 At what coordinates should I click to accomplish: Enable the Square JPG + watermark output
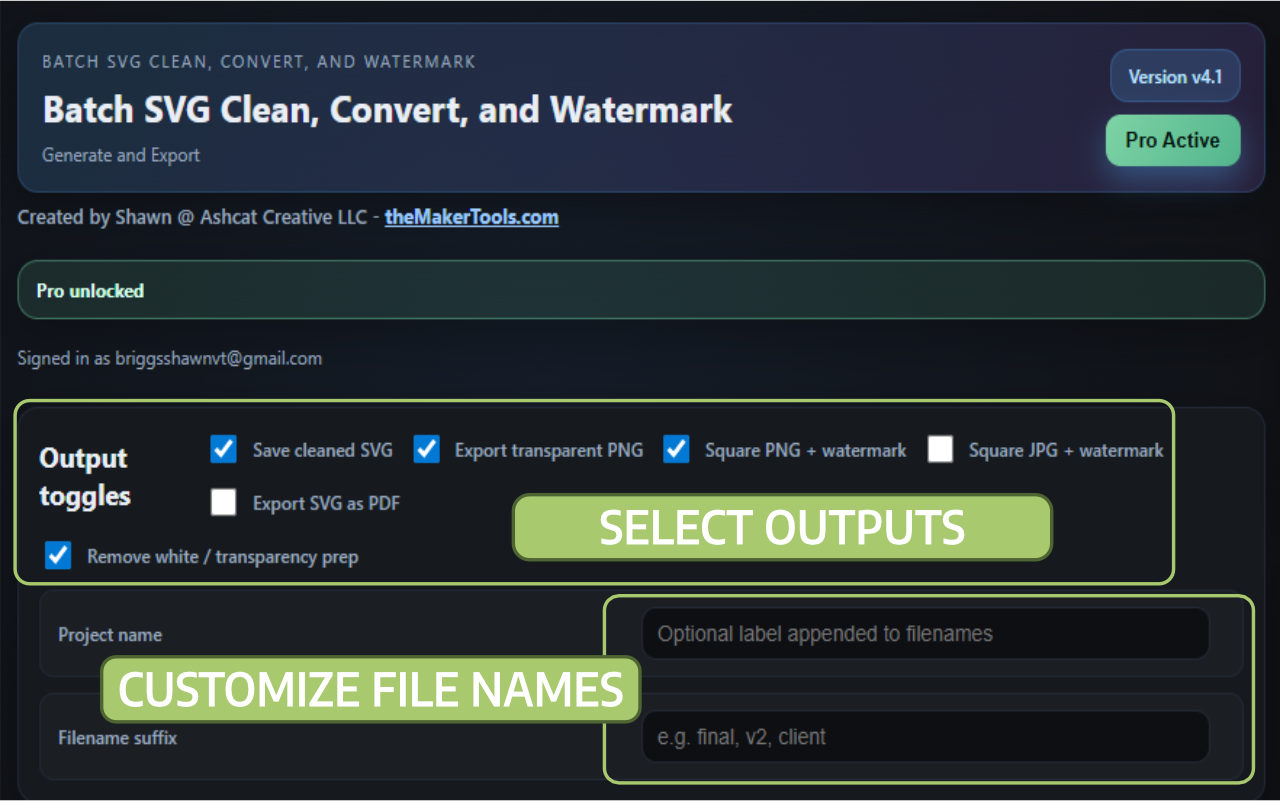coord(940,450)
